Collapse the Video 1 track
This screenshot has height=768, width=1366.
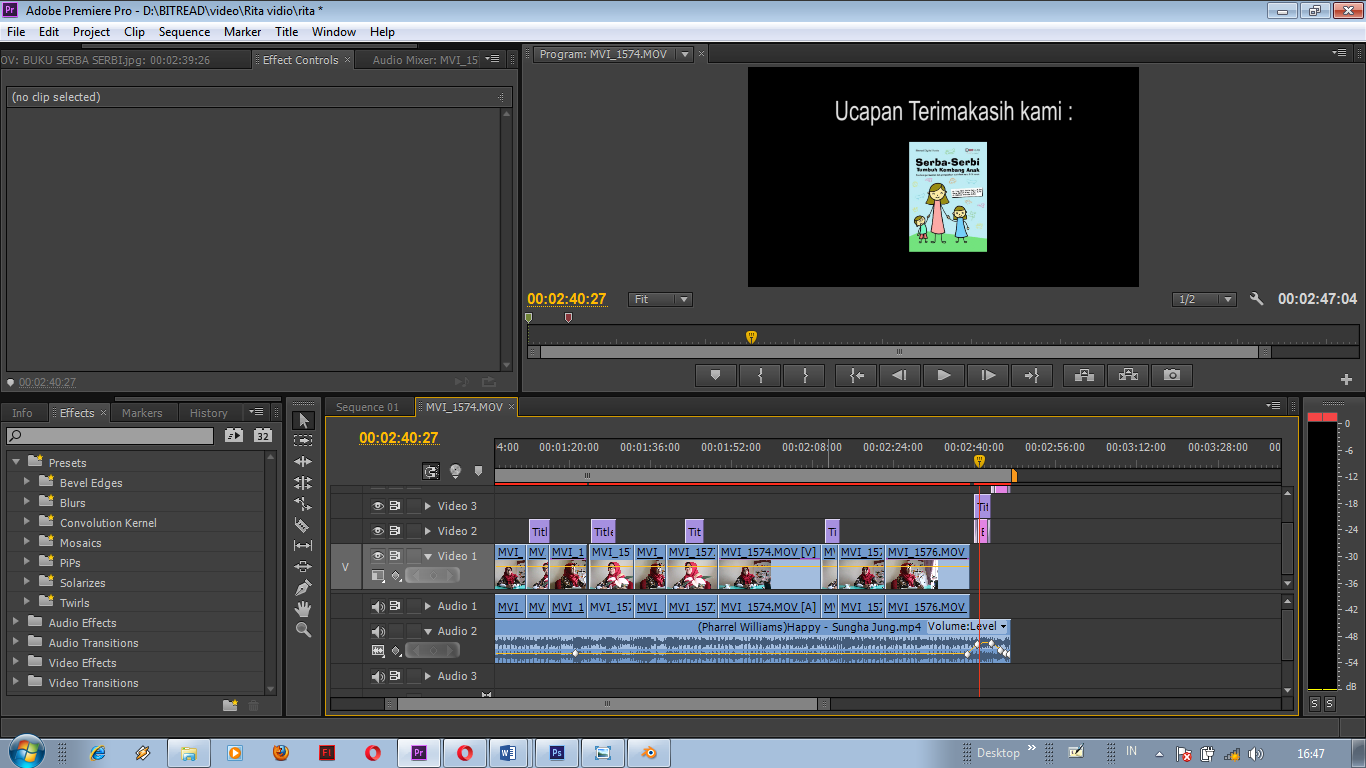pos(428,556)
